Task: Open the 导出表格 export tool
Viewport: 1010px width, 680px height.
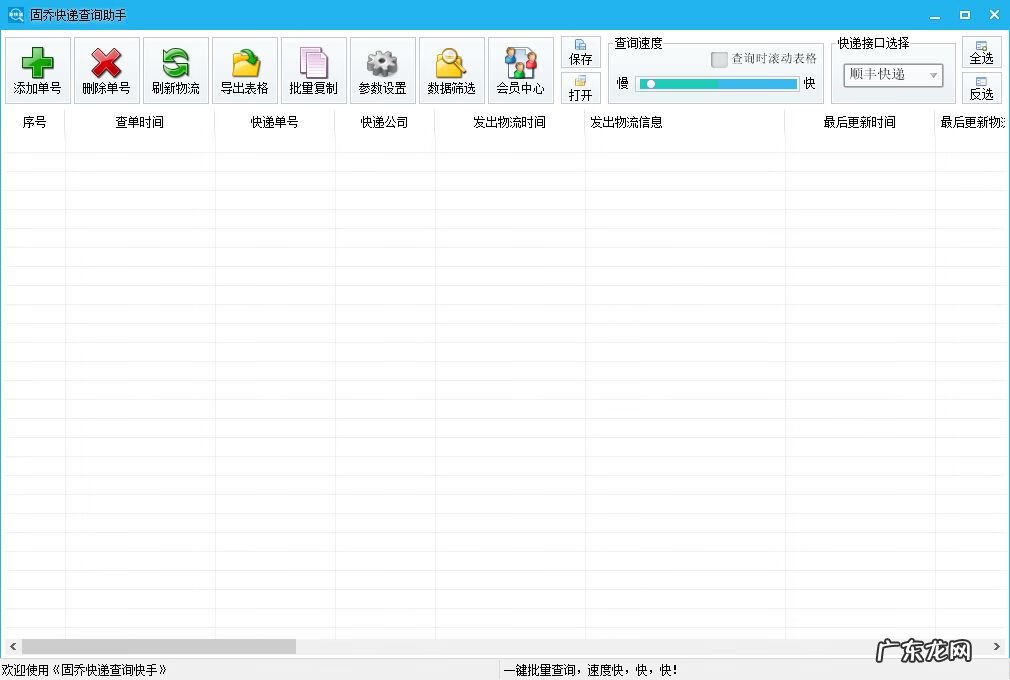Action: pyautogui.click(x=244, y=69)
